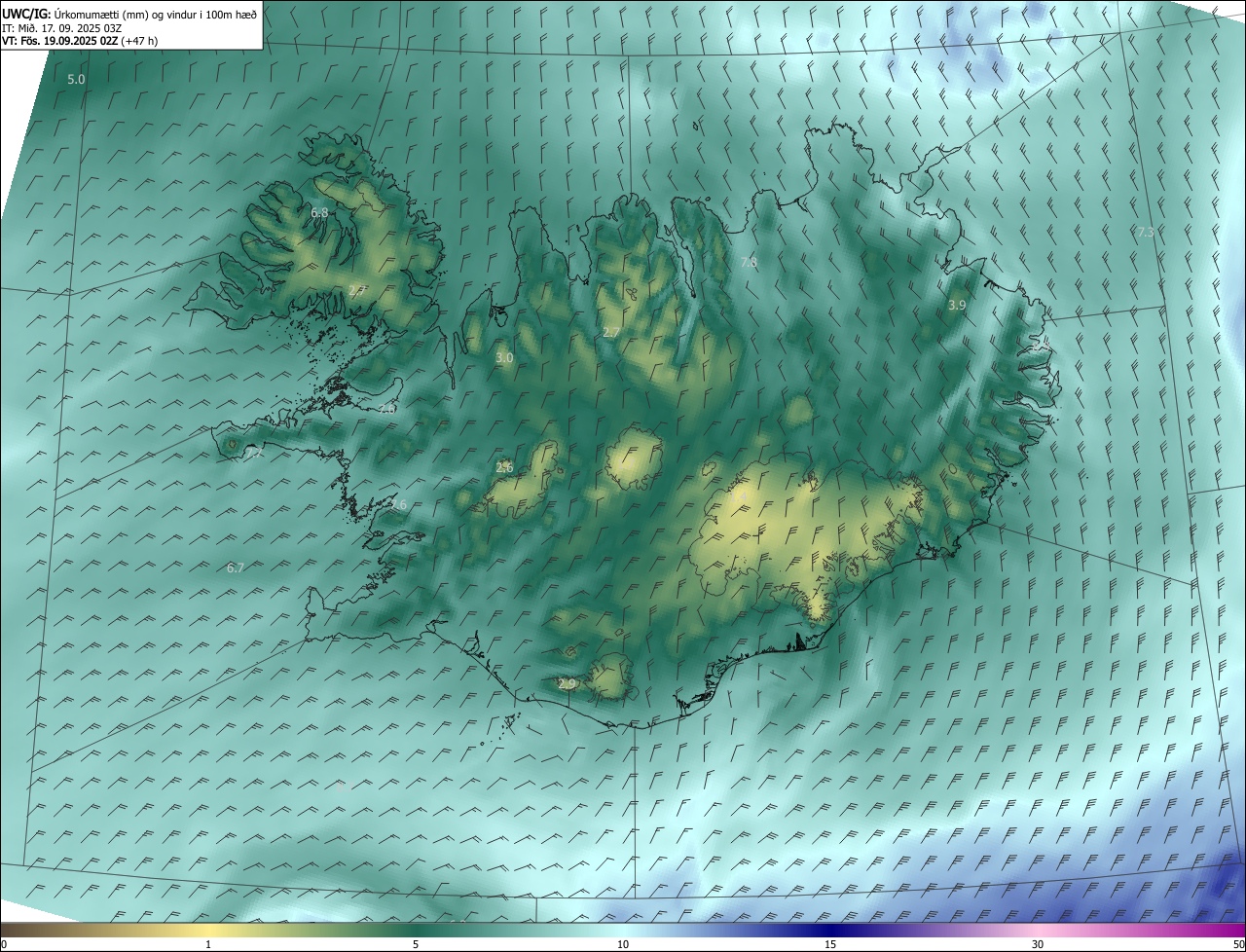Click the 7.6 value label on the map
Viewport: 1246px width, 952px height.
pyautogui.click(x=398, y=504)
